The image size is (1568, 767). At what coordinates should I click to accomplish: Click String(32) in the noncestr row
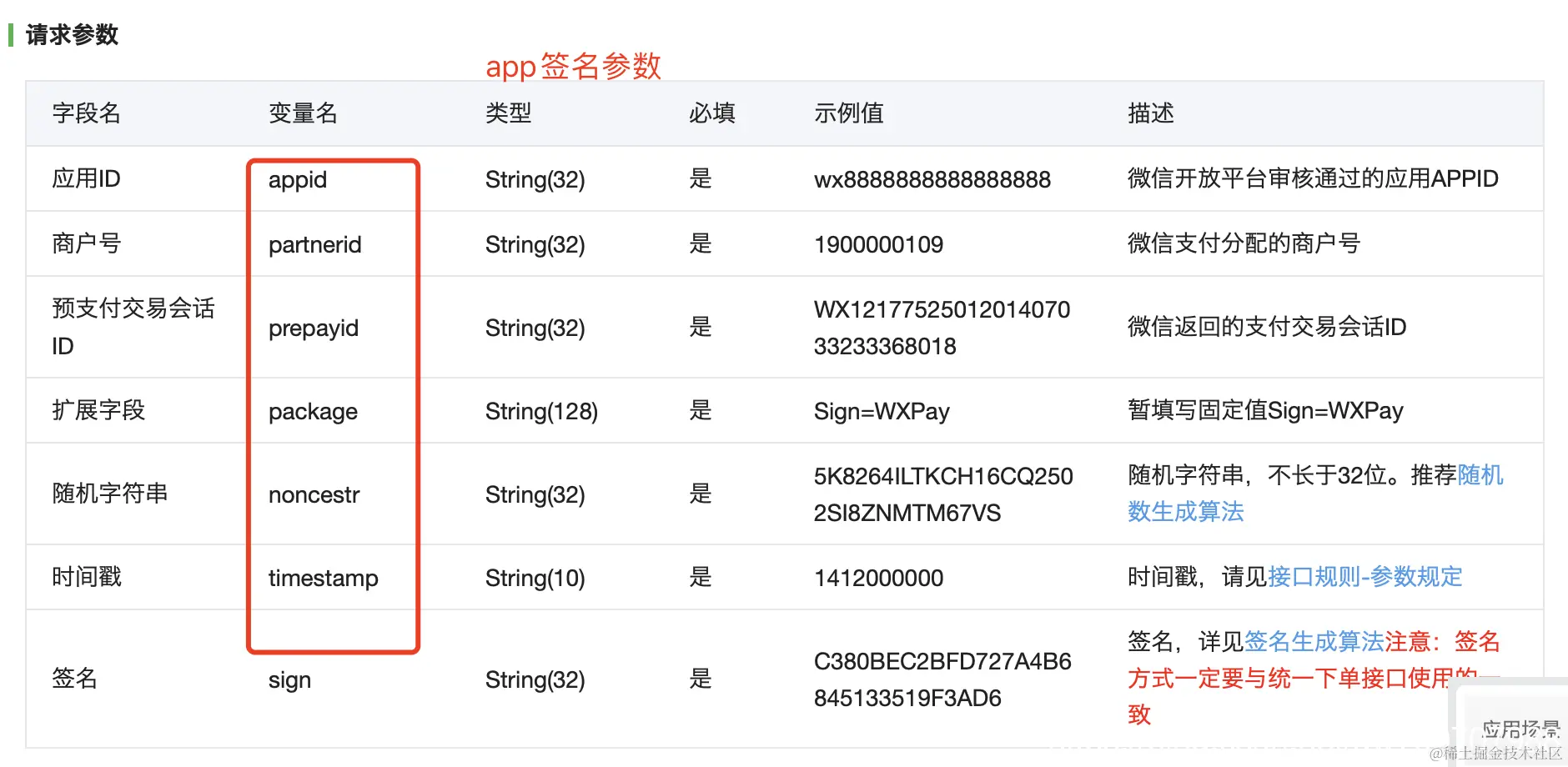[535, 494]
